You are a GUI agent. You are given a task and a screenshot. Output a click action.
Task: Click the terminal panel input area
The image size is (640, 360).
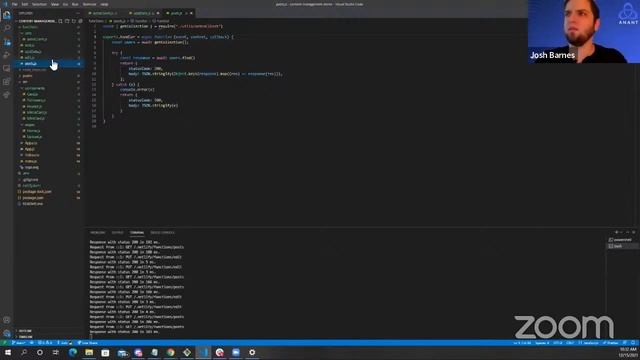click(x=345, y=288)
